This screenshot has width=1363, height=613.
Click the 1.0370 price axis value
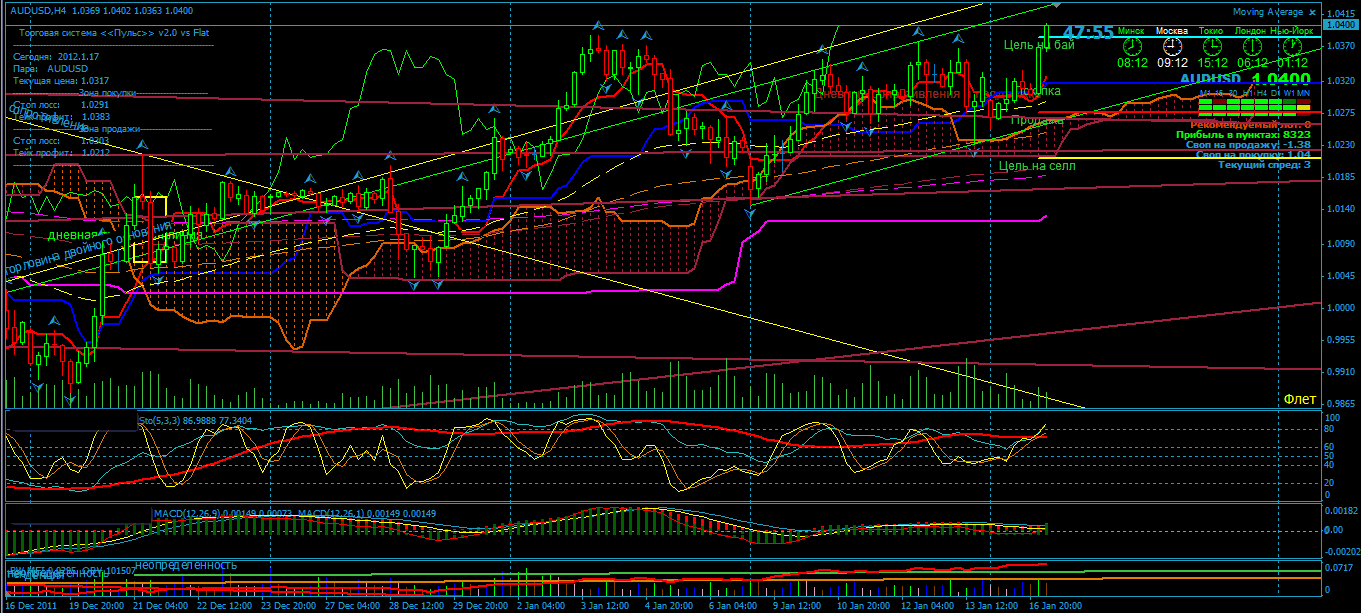click(1339, 46)
